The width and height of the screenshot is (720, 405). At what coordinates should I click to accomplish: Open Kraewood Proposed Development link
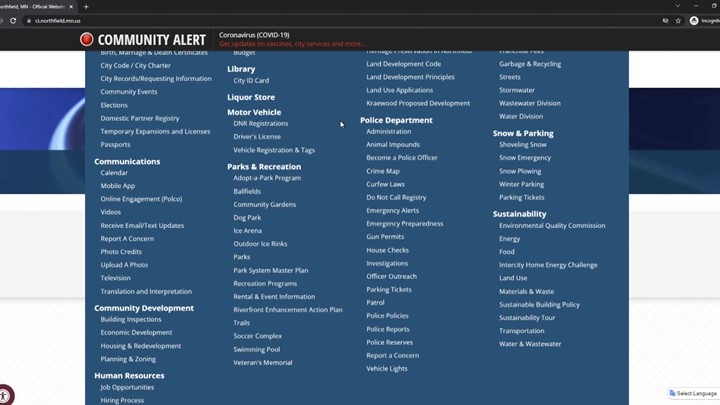tap(418, 103)
